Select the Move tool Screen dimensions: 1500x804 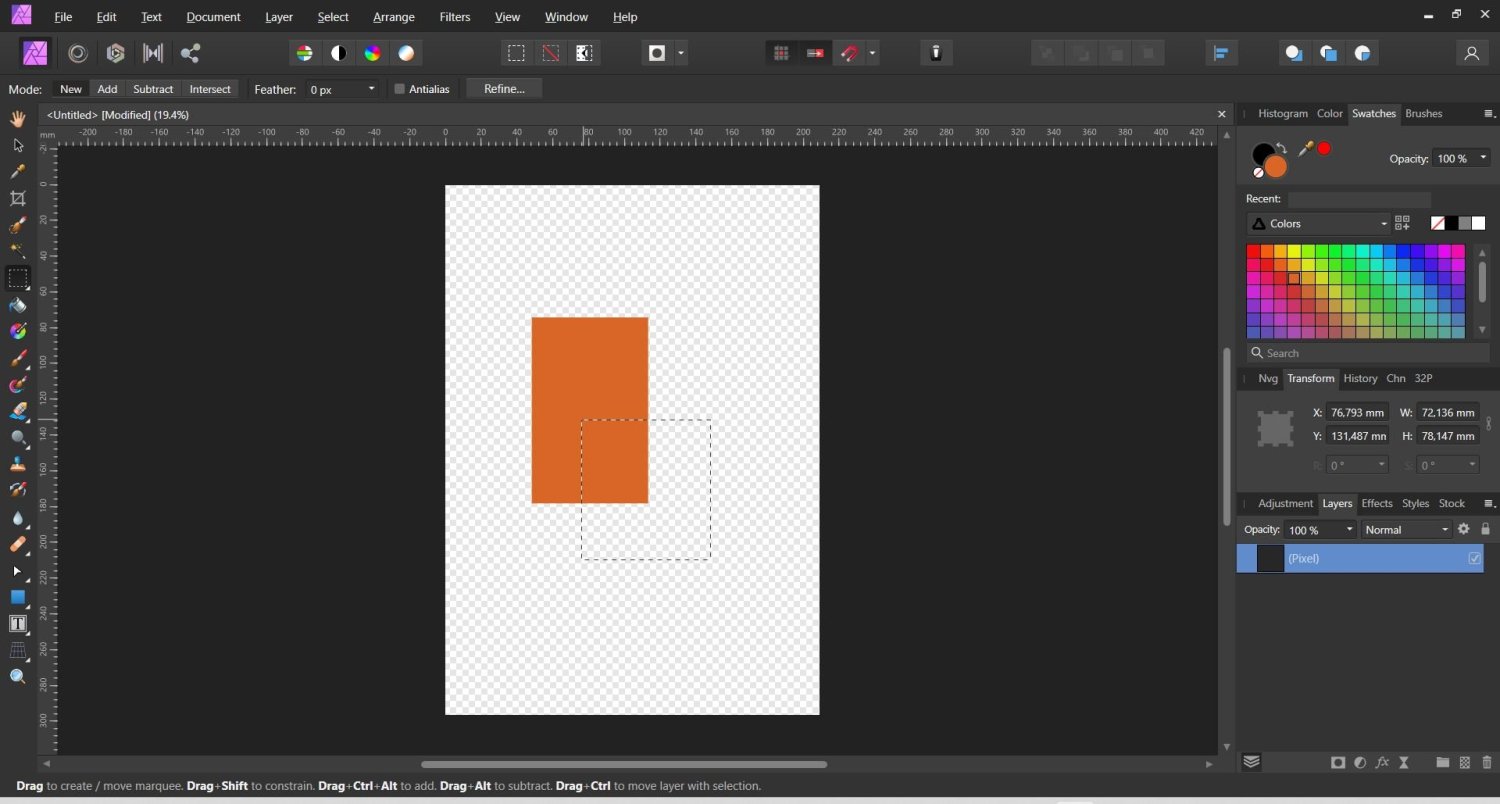(x=17, y=145)
